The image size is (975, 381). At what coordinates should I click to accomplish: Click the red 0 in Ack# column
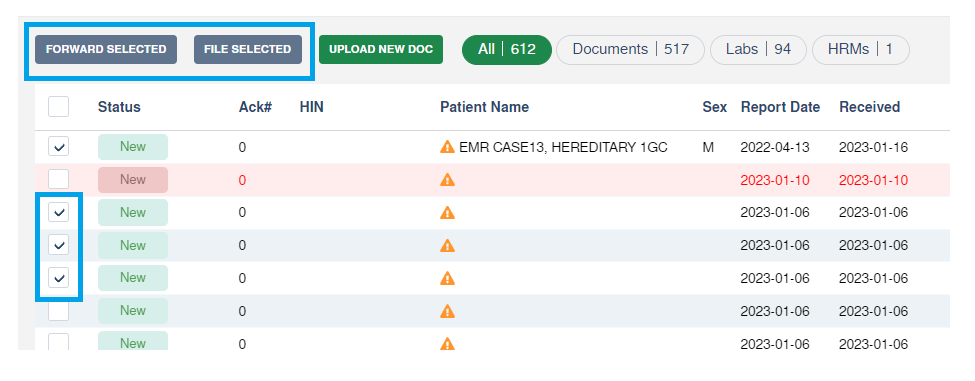[x=243, y=180]
